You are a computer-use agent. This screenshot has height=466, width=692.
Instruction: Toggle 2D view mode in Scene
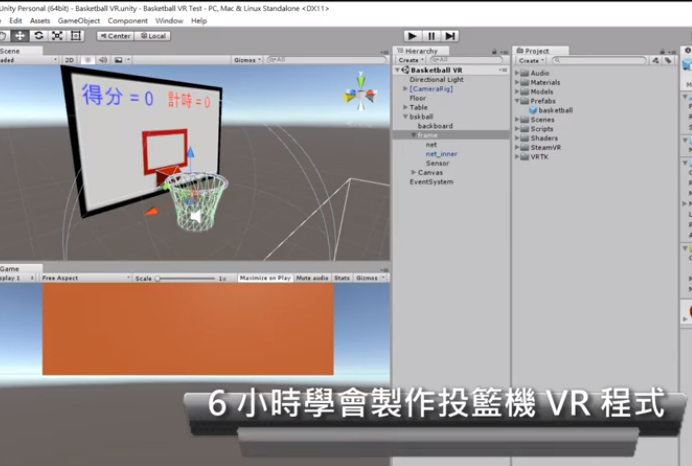click(x=70, y=60)
